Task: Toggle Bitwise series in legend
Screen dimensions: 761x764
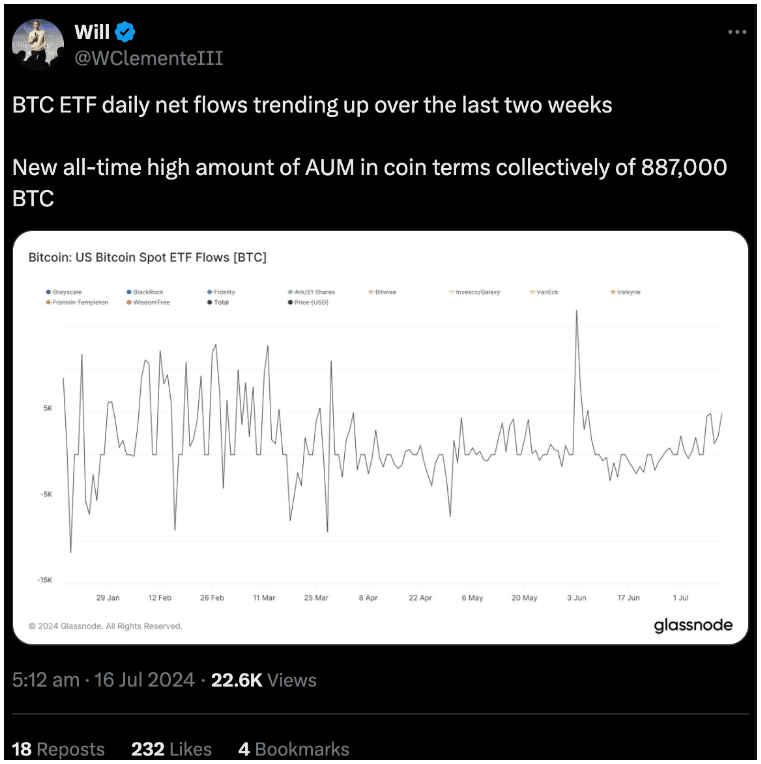Action: pos(382,292)
